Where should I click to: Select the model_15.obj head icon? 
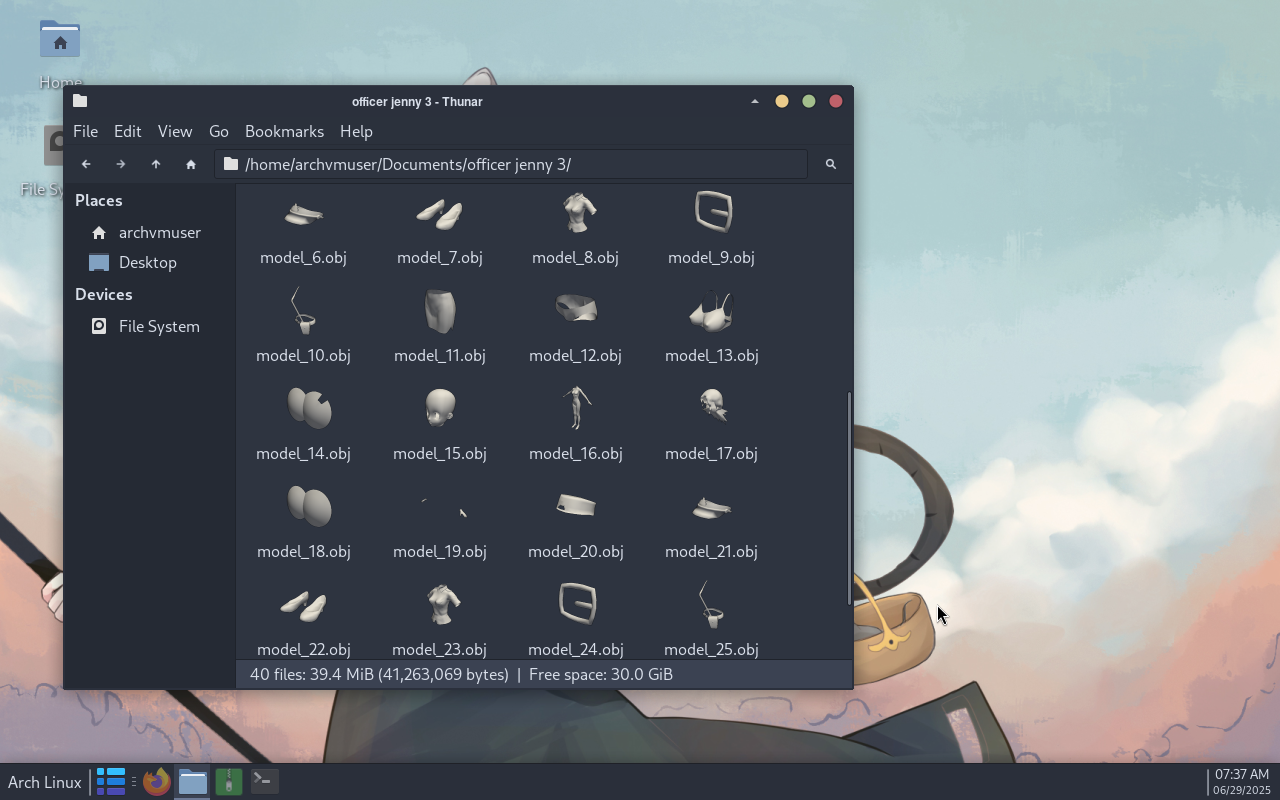(x=440, y=408)
